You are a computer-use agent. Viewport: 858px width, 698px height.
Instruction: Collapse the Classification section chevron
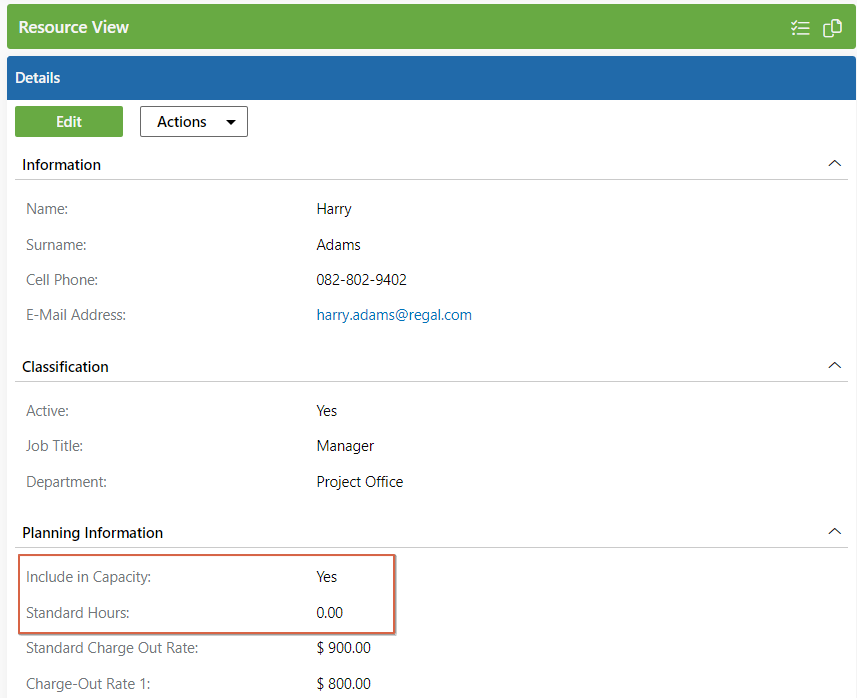[x=834, y=365]
